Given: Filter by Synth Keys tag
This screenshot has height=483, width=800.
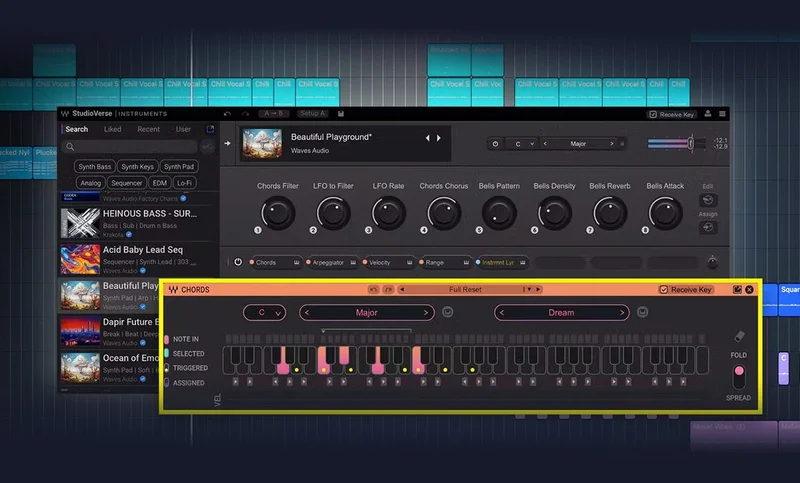Looking at the screenshot, I should [137, 166].
